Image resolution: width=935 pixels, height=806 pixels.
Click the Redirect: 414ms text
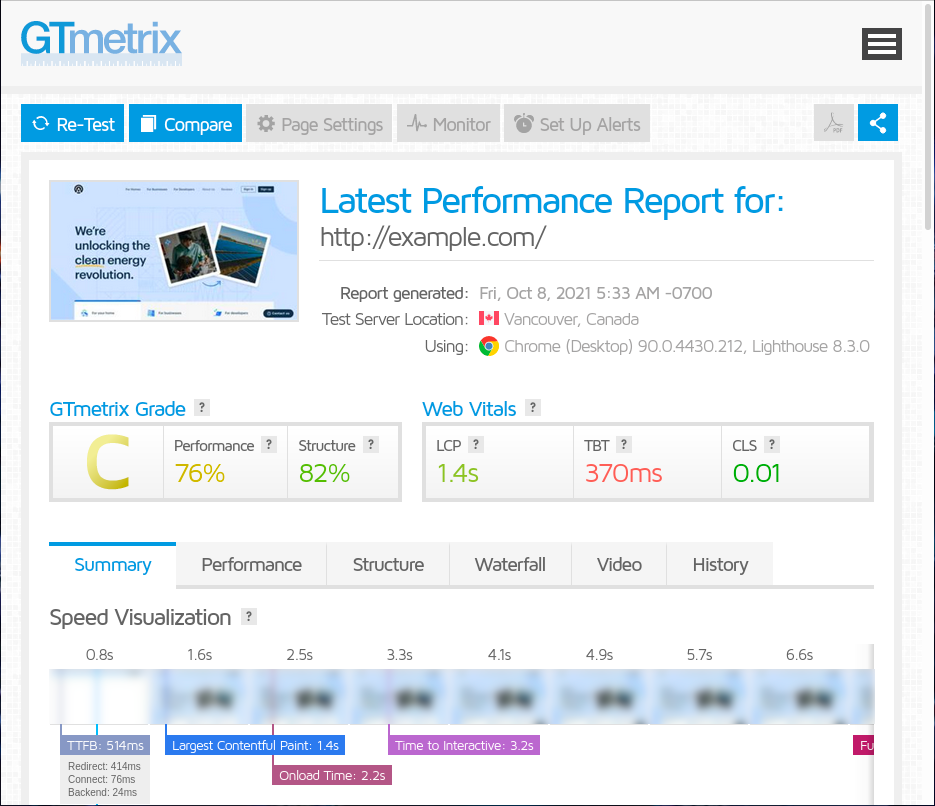point(104,766)
